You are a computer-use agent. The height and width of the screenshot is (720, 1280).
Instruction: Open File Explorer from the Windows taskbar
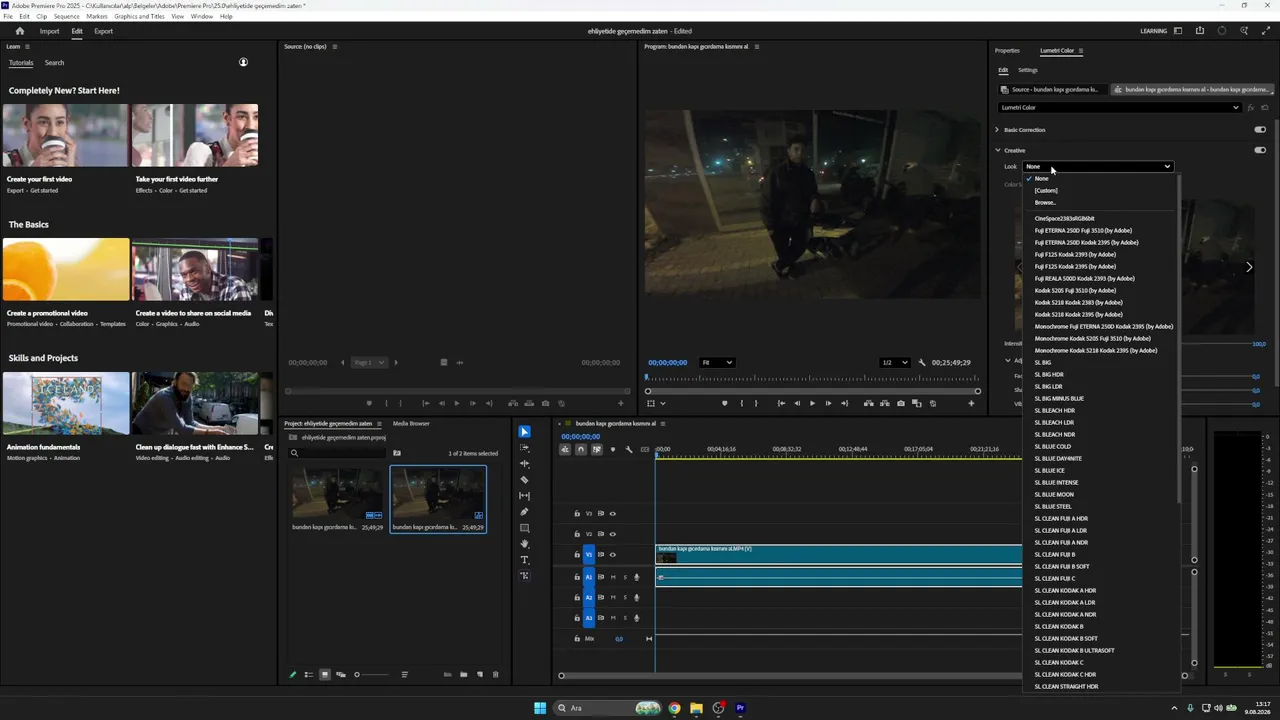click(x=696, y=709)
